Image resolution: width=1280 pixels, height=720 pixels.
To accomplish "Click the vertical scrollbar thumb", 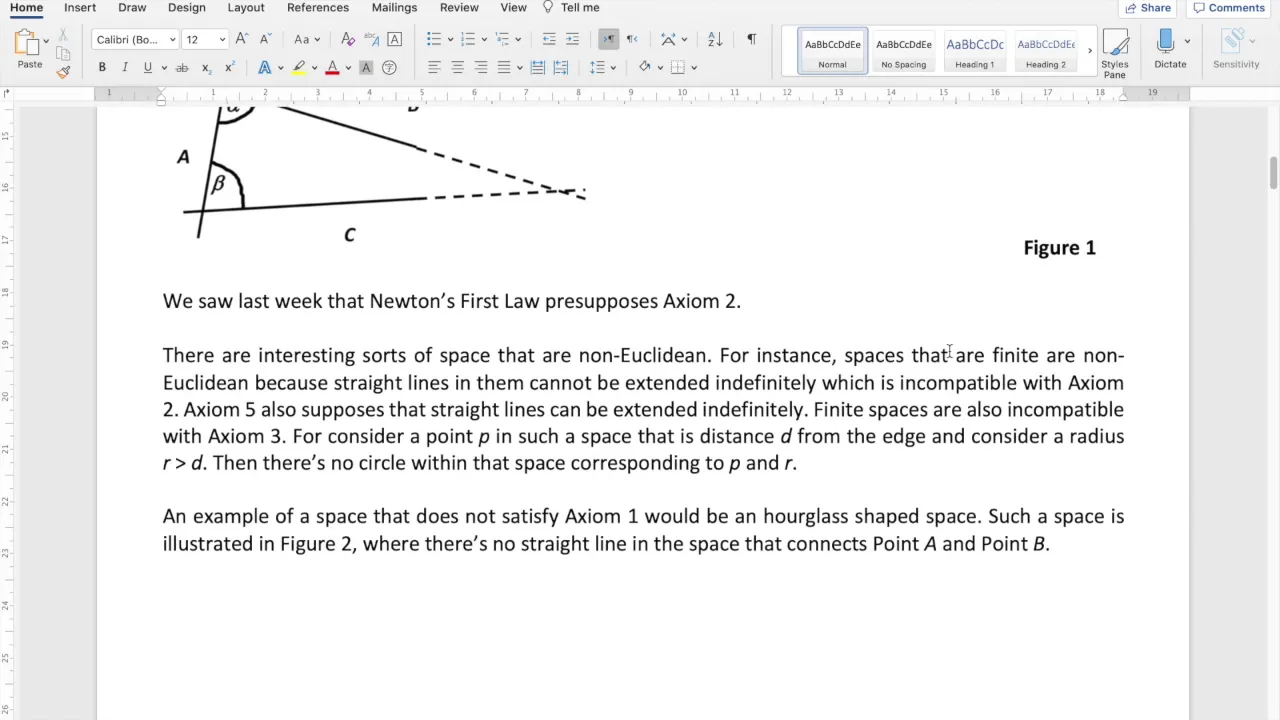I will point(1273,172).
